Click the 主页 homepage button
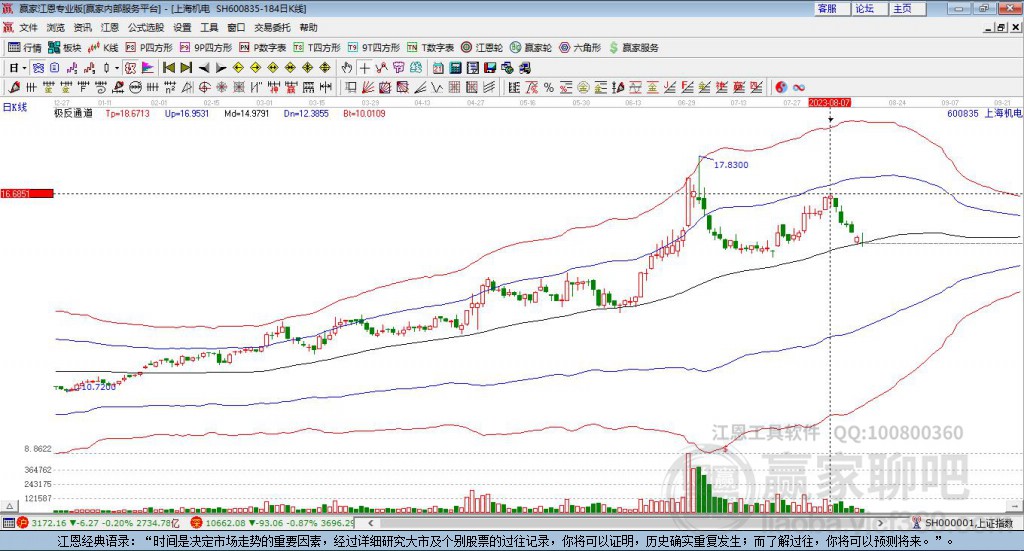 click(908, 8)
